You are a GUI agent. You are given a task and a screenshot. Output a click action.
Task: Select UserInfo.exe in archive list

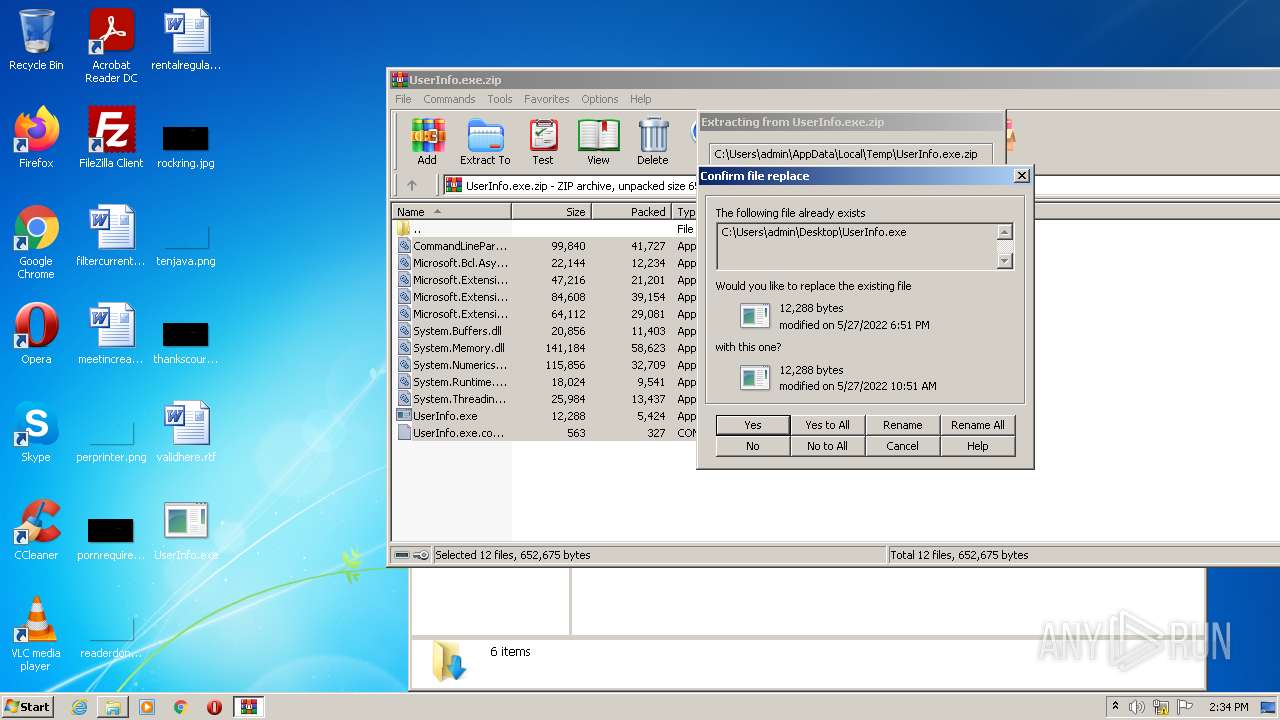(x=546, y=416)
